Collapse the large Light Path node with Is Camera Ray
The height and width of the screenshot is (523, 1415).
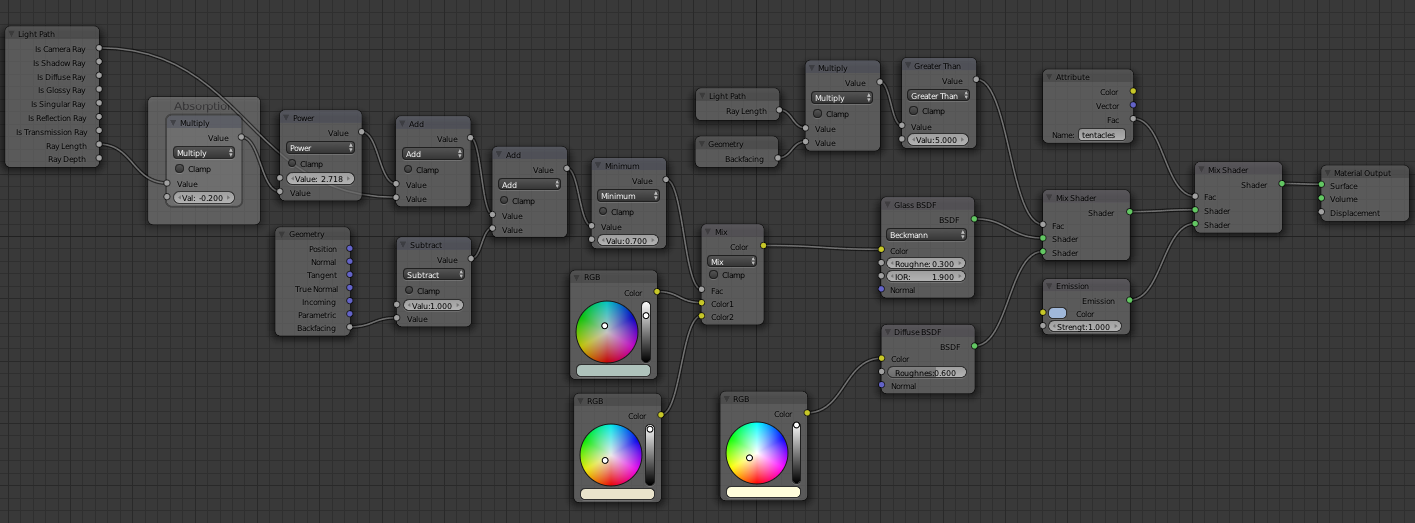tap(13, 34)
